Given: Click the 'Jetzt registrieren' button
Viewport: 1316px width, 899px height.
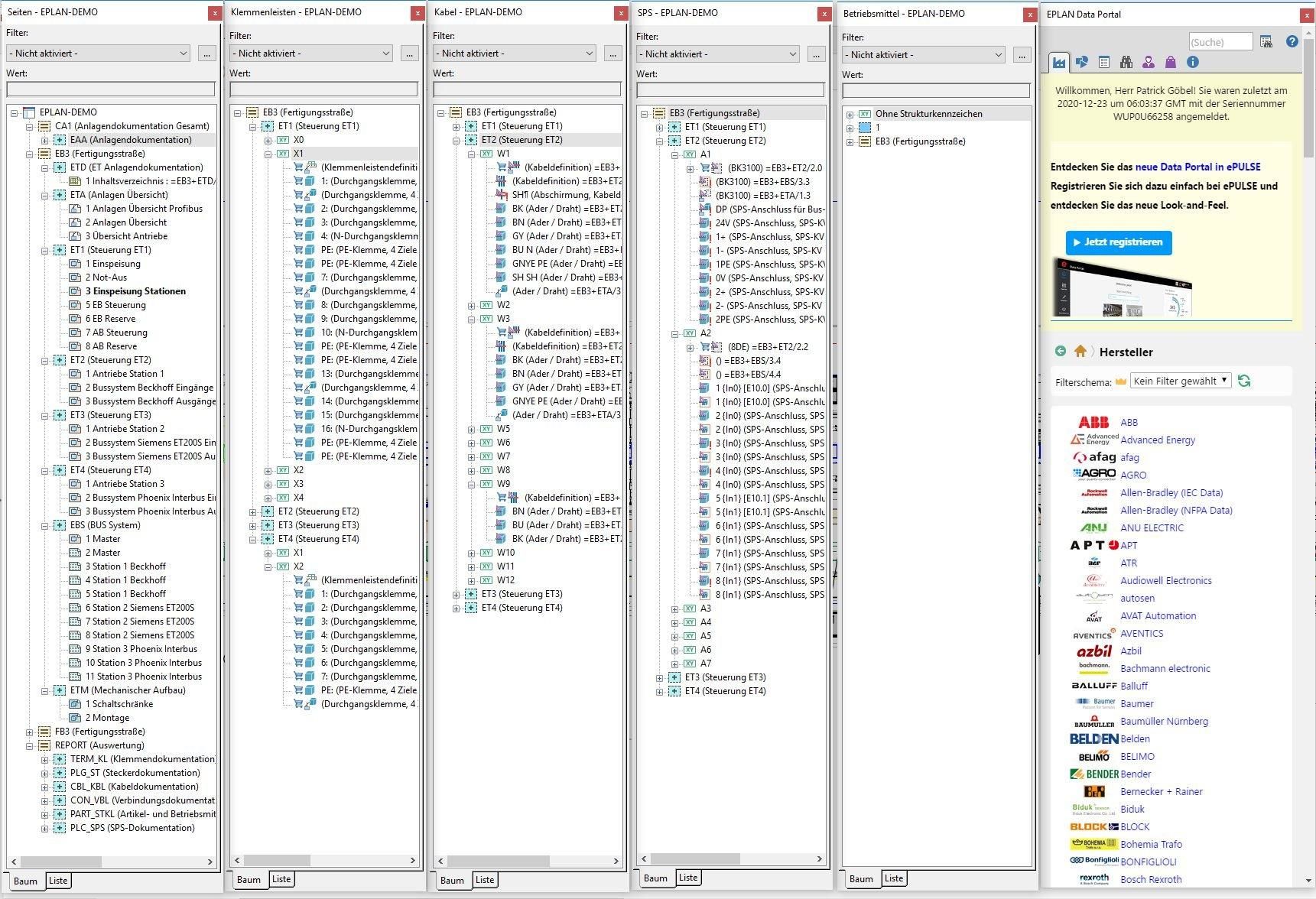Looking at the screenshot, I should pyautogui.click(x=1118, y=242).
